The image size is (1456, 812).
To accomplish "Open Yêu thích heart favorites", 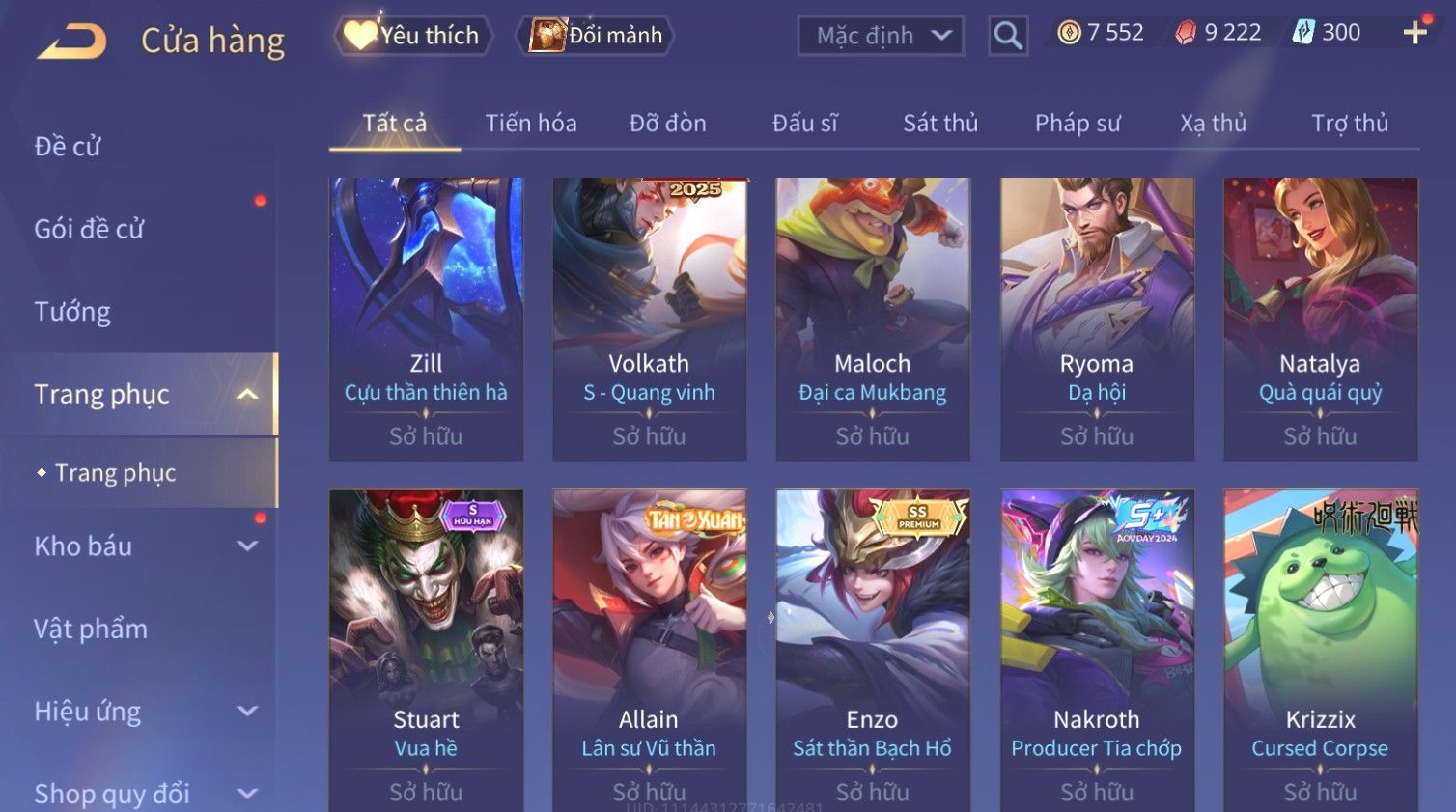I will [413, 36].
